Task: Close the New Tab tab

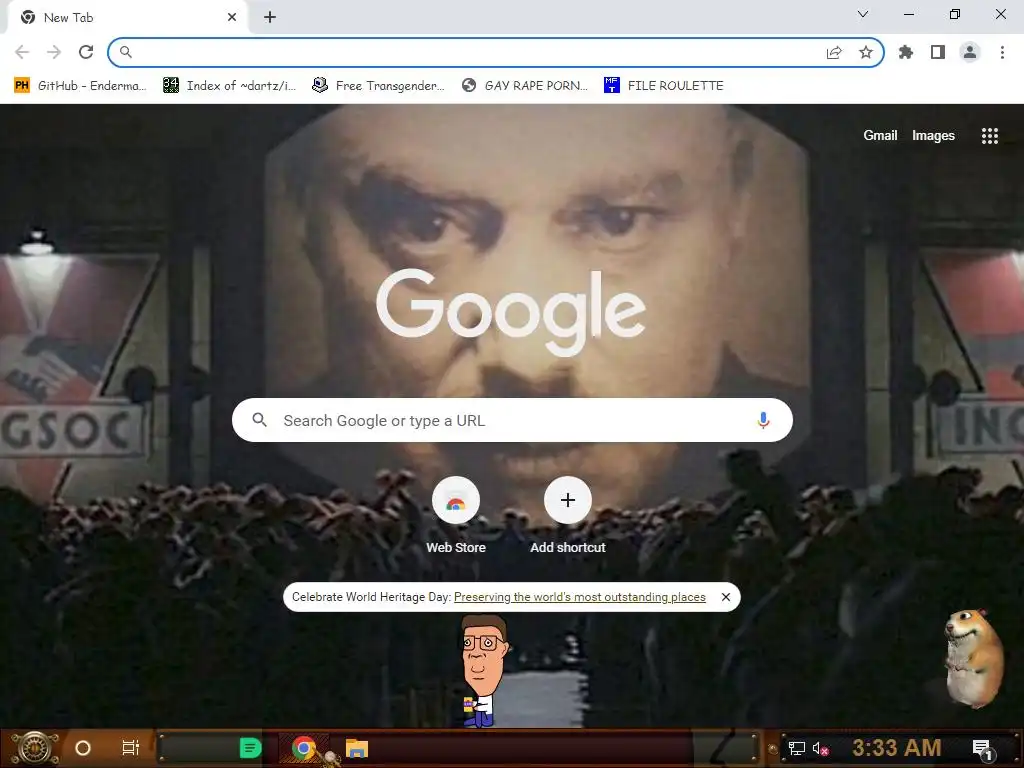Action: tap(232, 18)
